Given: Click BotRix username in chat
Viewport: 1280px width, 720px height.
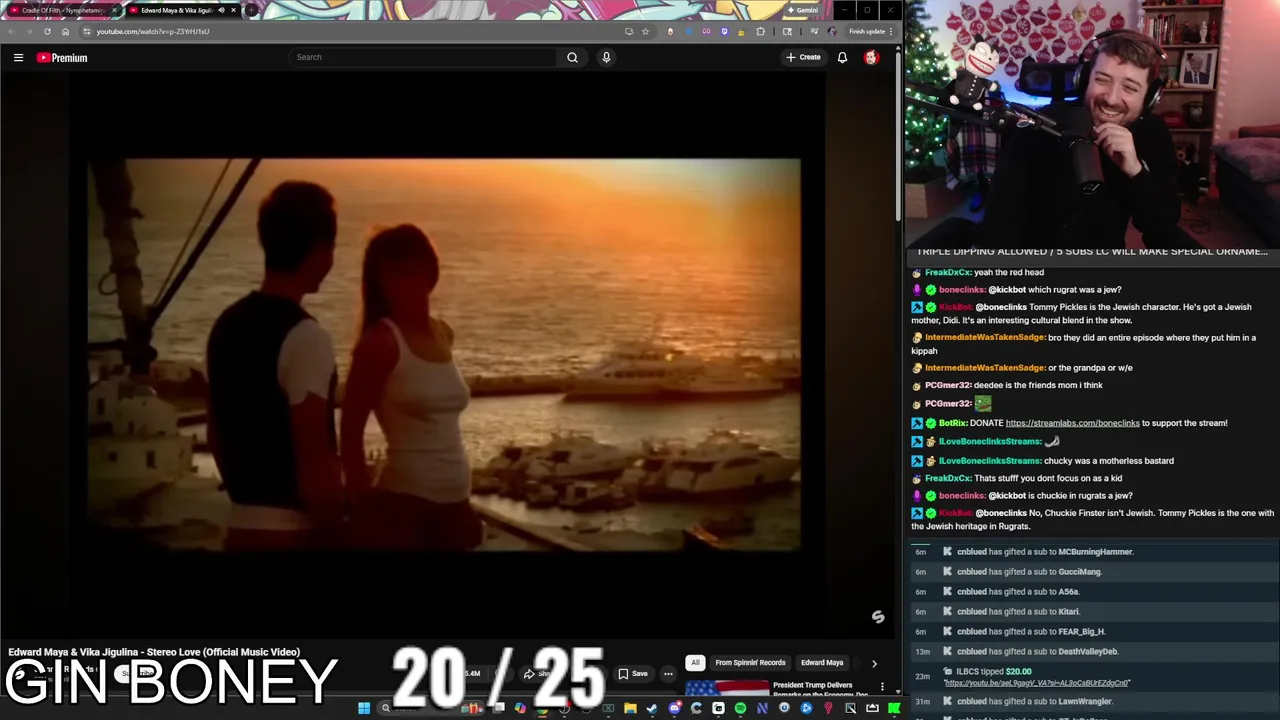Looking at the screenshot, I should (953, 423).
